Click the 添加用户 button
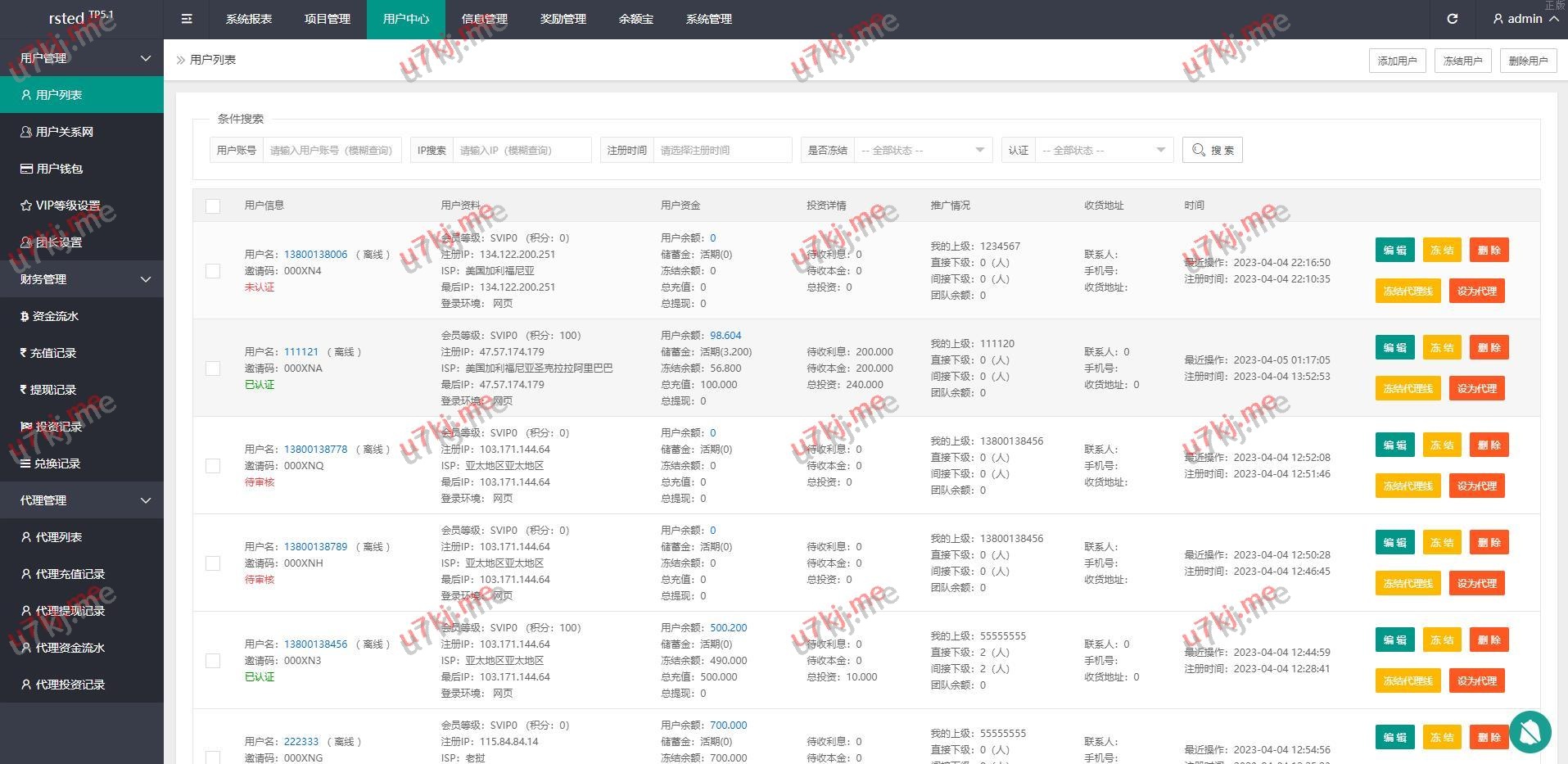Viewport: 1568px width, 764px height. 1397,61
